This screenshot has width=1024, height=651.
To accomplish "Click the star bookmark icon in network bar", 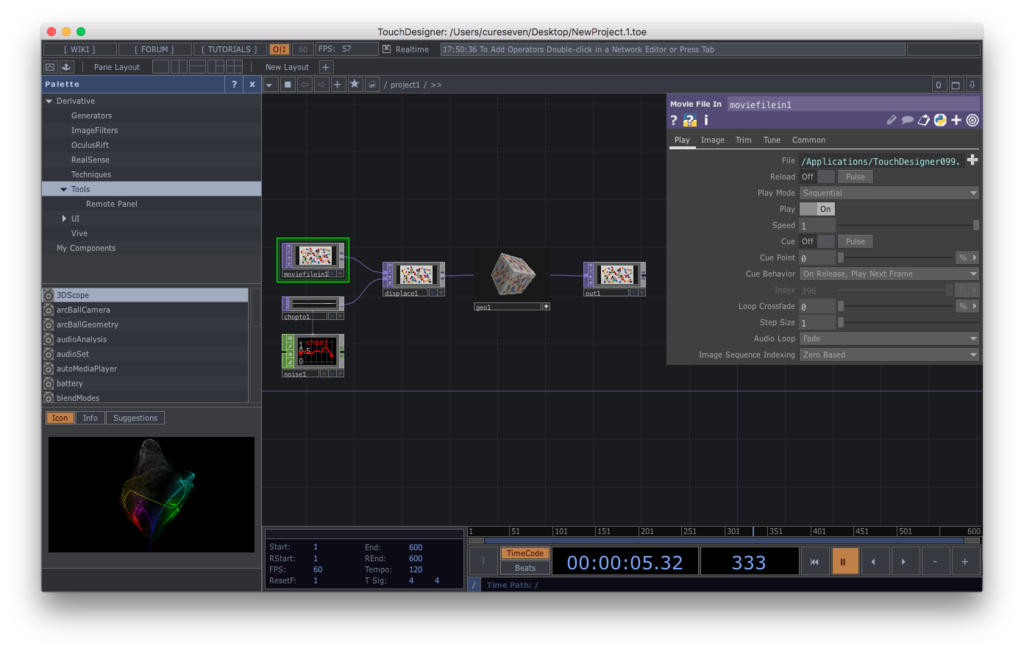I will pyautogui.click(x=355, y=84).
